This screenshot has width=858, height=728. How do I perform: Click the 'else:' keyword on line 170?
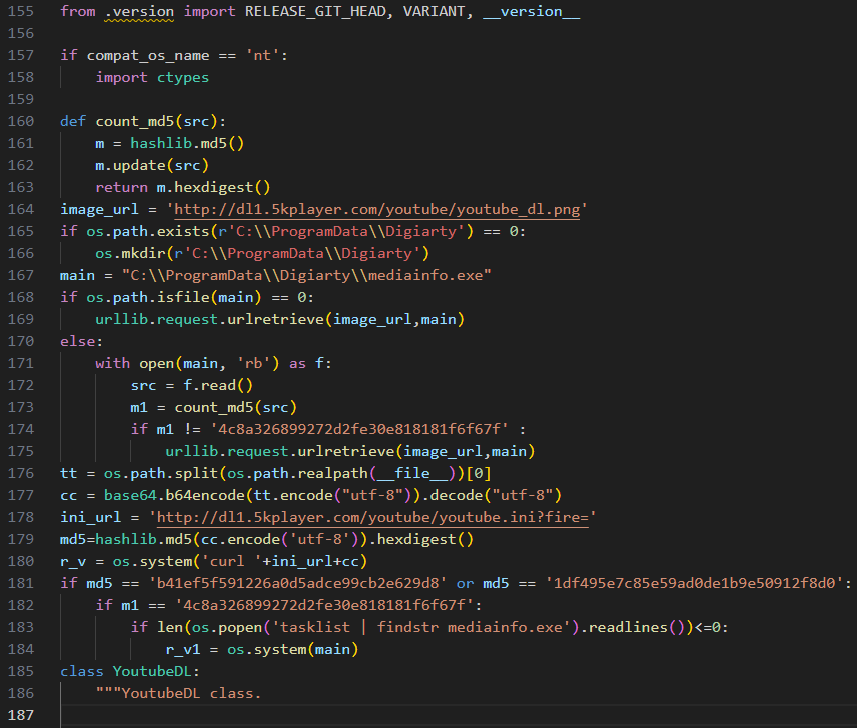point(82,342)
